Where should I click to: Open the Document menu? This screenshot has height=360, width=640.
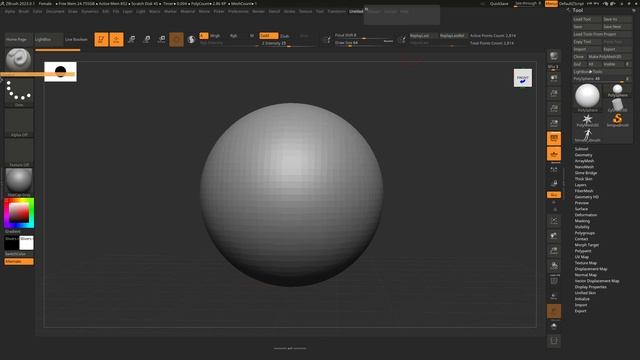coord(55,11)
